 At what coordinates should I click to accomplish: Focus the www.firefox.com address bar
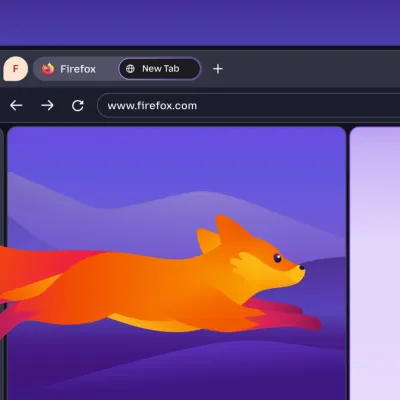click(249, 106)
